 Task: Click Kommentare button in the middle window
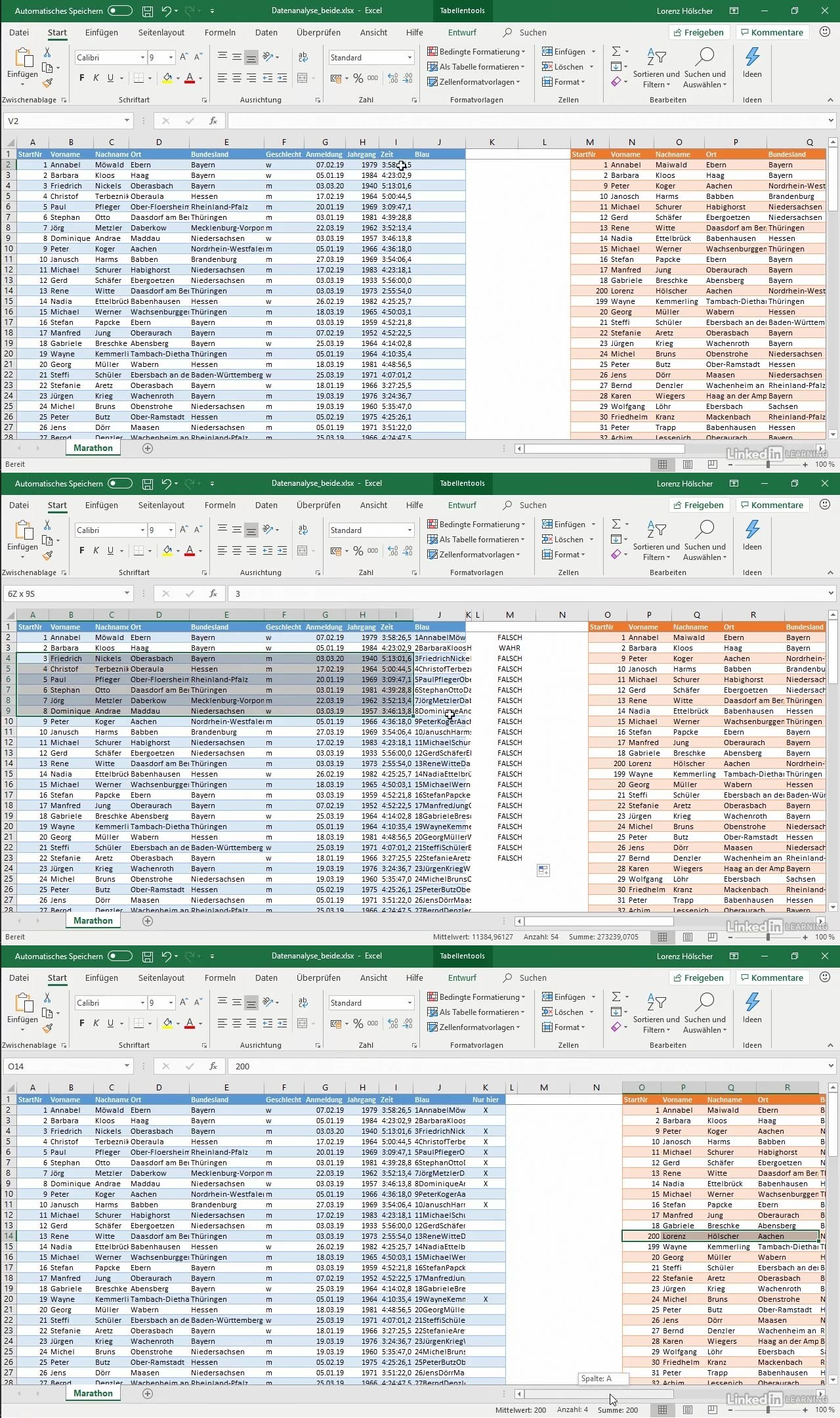pos(771,505)
